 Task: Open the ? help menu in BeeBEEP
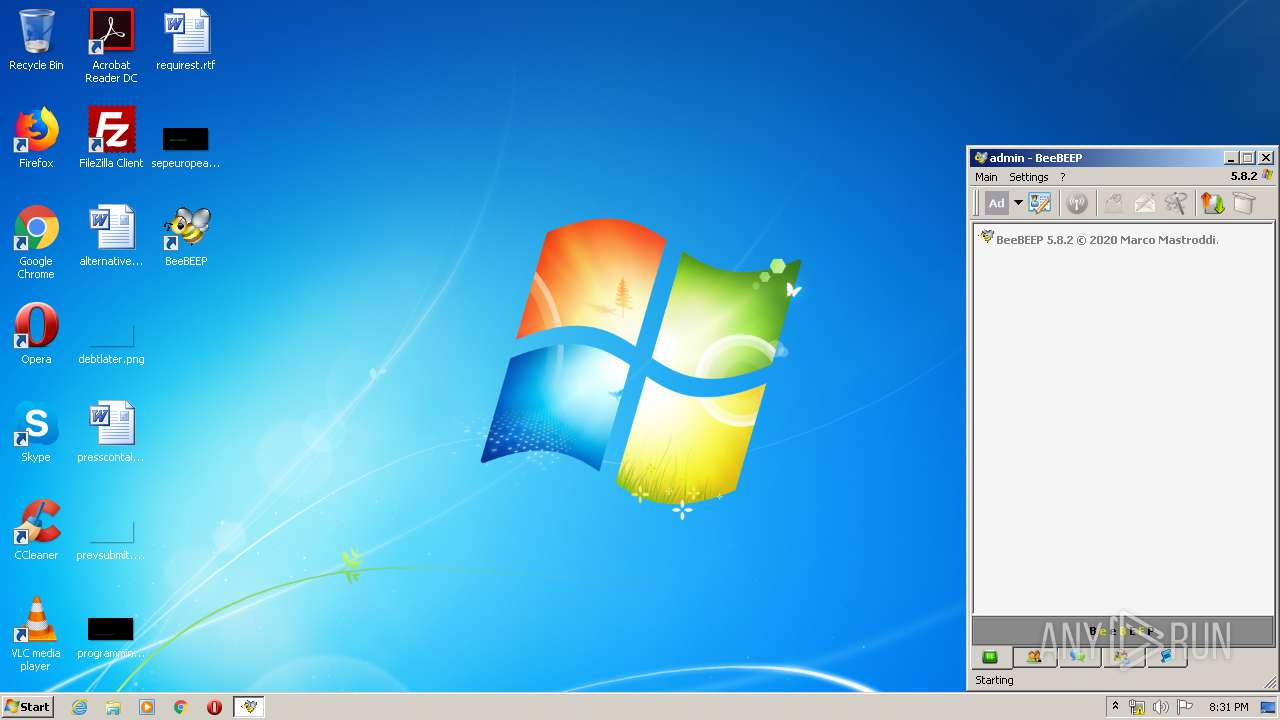point(1063,177)
